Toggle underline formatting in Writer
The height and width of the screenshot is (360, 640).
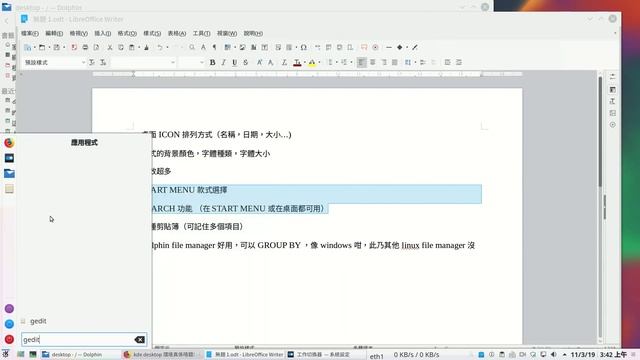(234, 62)
